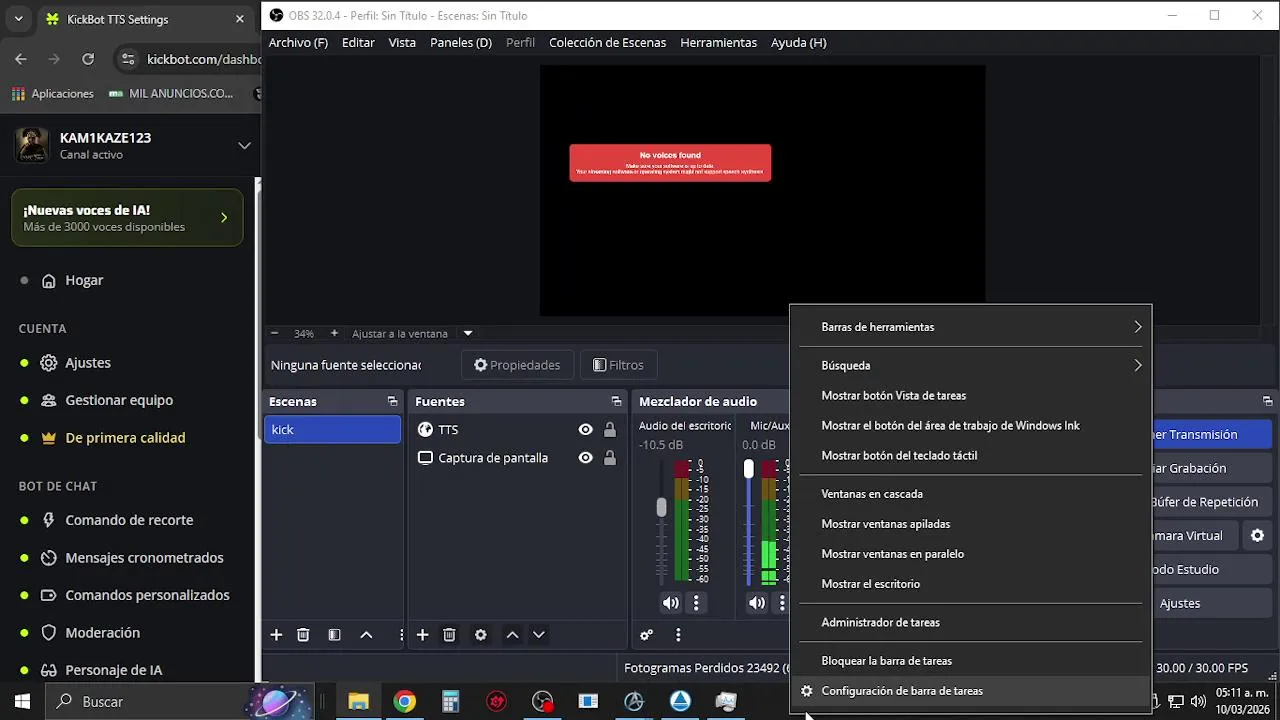Adjust Audio del escritorio volume slider
The height and width of the screenshot is (720, 1280).
[661, 507]
